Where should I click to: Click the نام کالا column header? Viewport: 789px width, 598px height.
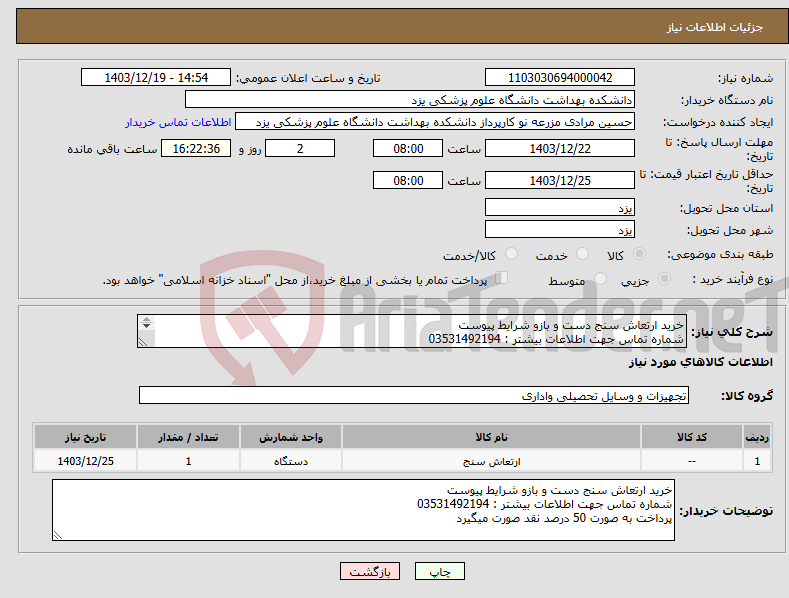click(492, 437)
